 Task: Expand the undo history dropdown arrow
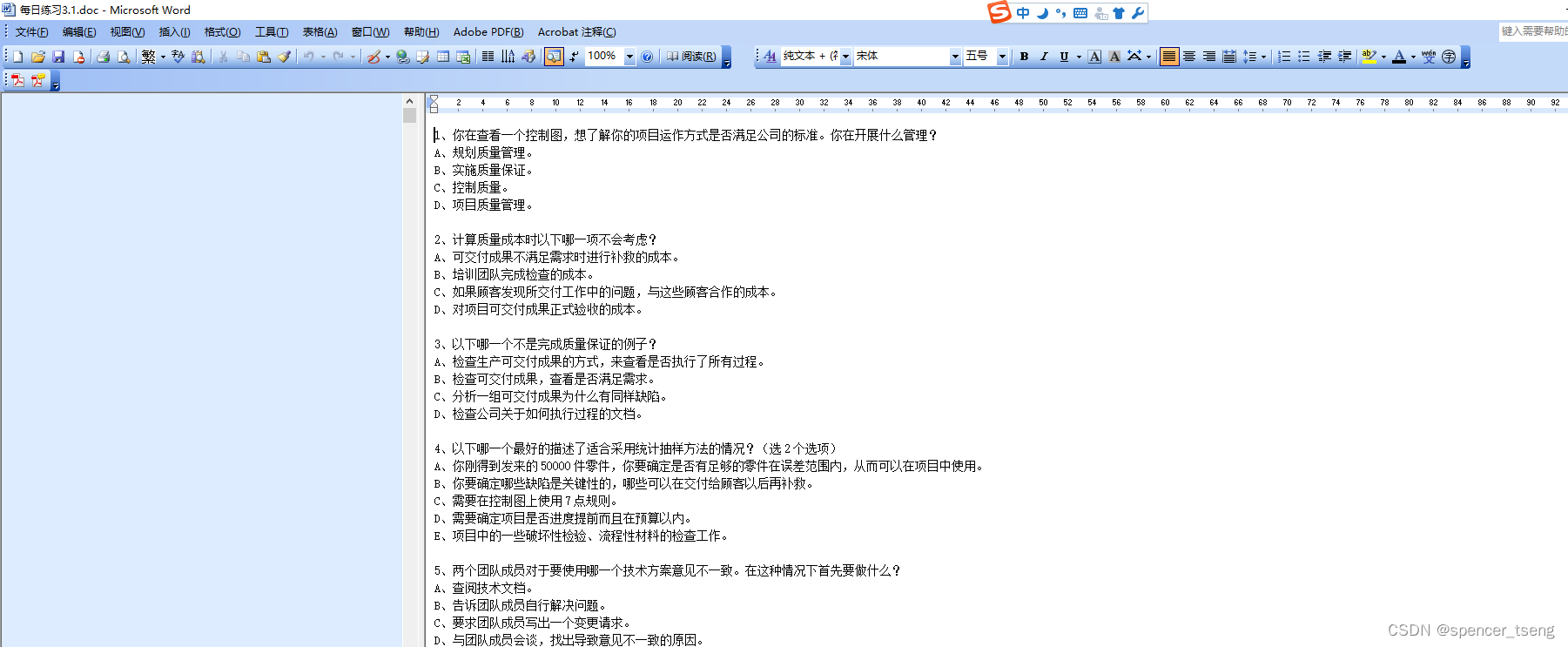(323, 57)
